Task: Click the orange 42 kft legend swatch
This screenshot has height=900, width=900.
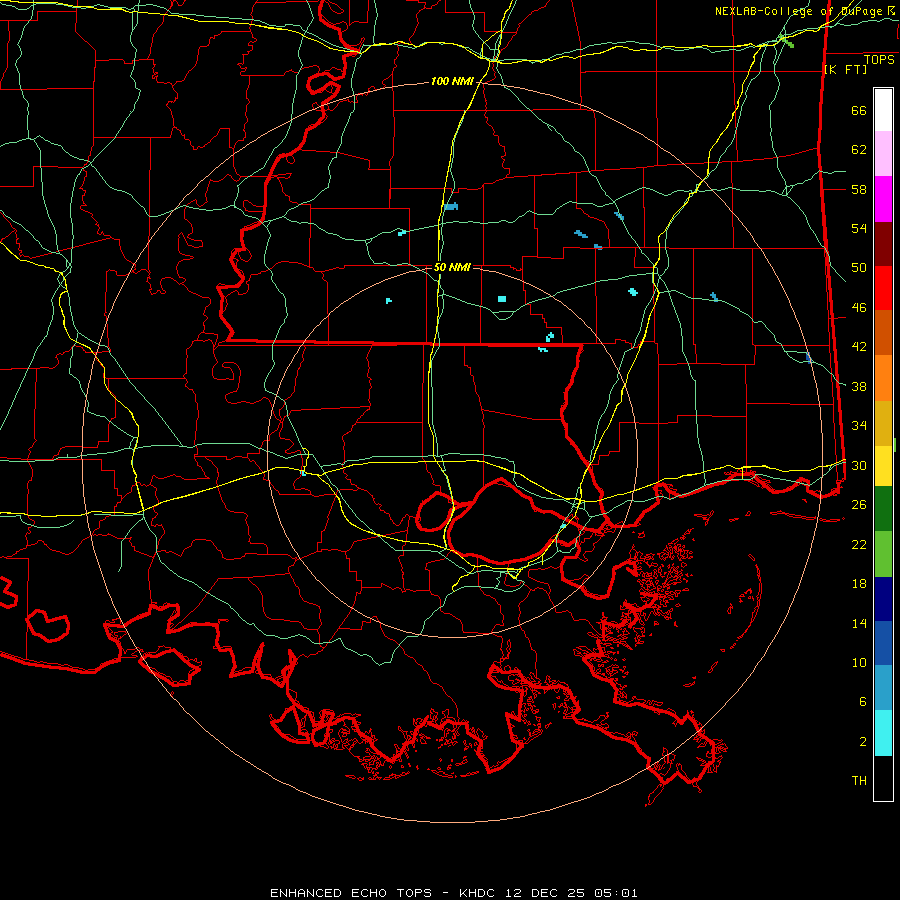Action: pyautogui.click(x=883, y=378)
